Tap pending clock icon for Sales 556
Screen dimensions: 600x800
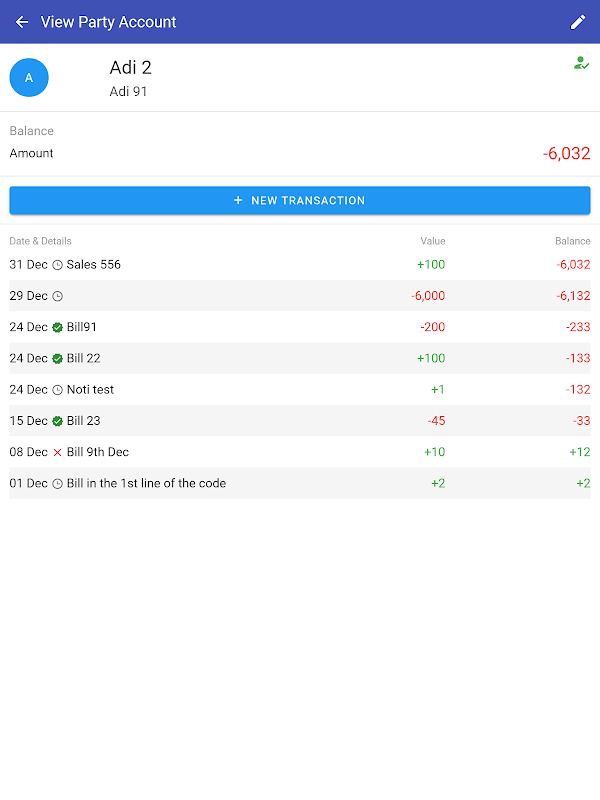pyautogui.click(x=58, y=265)
